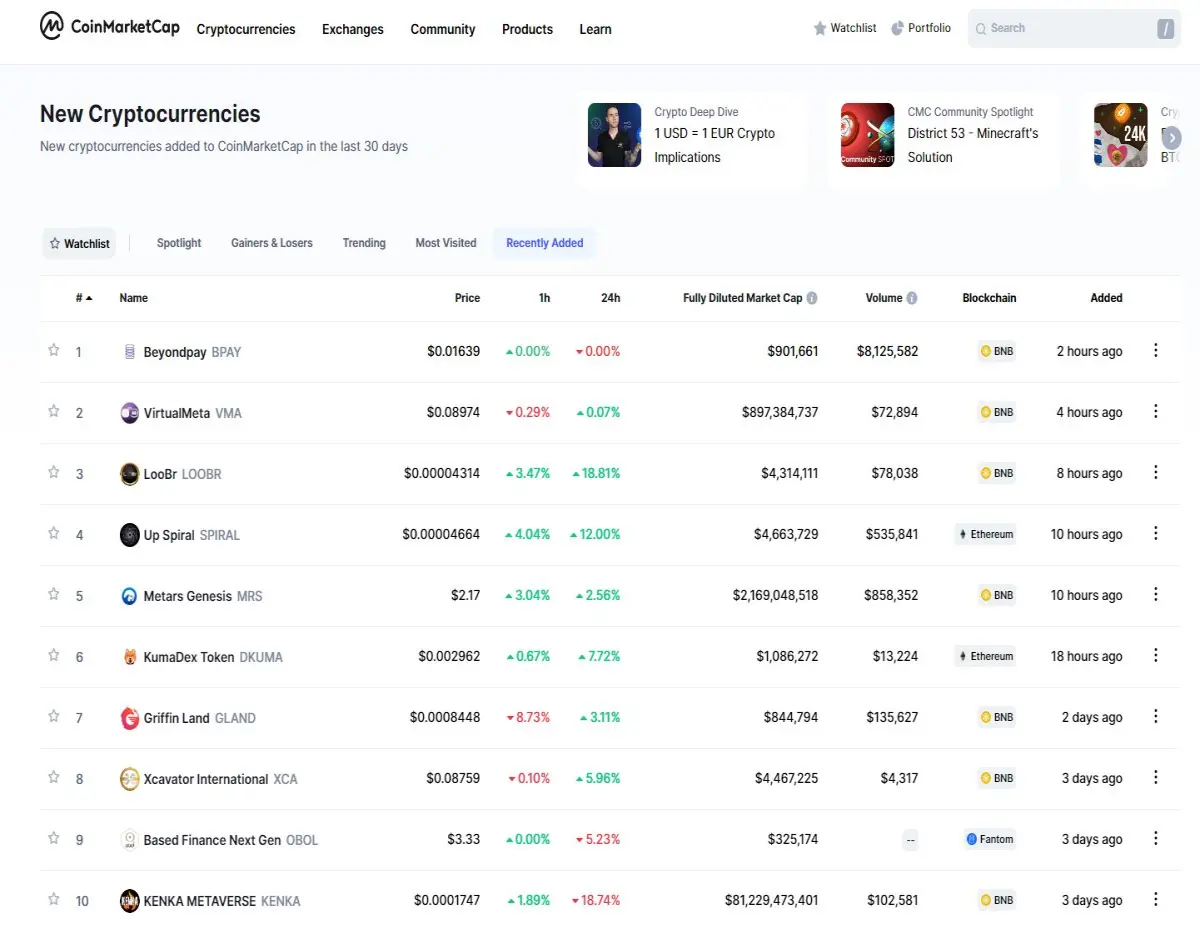This screenshot has width=1200, height=928.
Task: Star Xcavator International for watchlist
Action: point(54,777)
